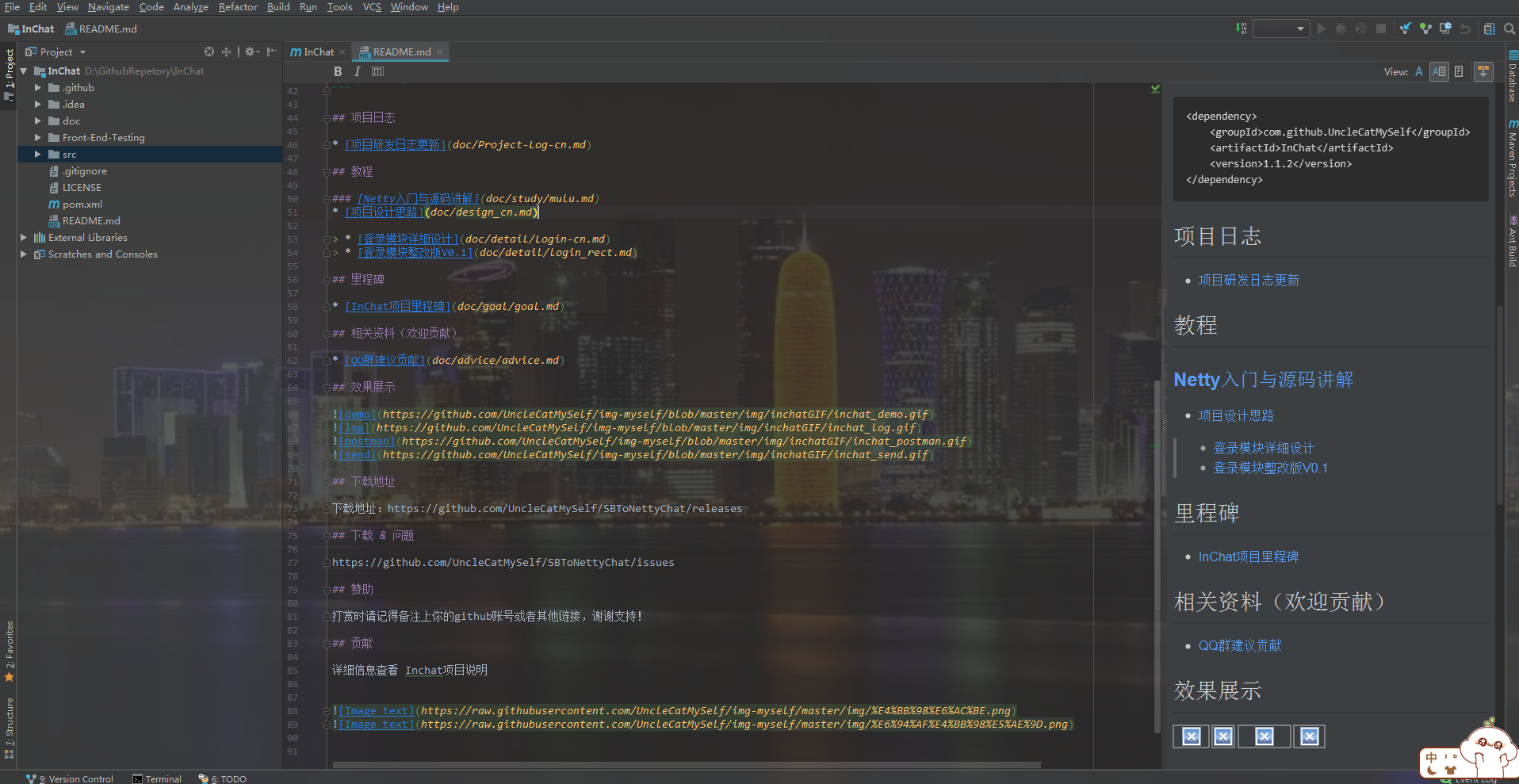Click the monospace code formatting icon
1519x784 pixels.
[377, 71]
